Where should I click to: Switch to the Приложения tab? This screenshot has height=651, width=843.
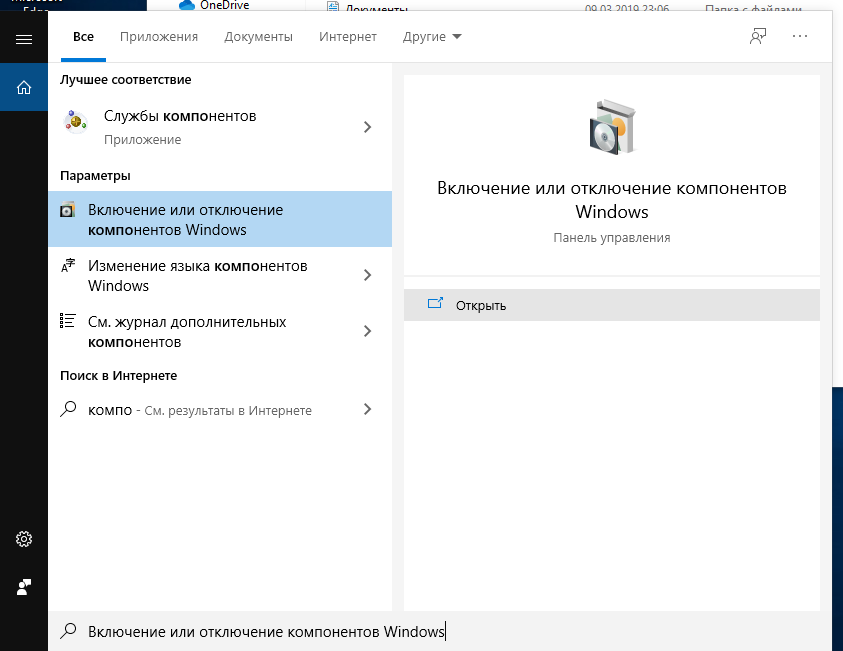pos(159,37)
